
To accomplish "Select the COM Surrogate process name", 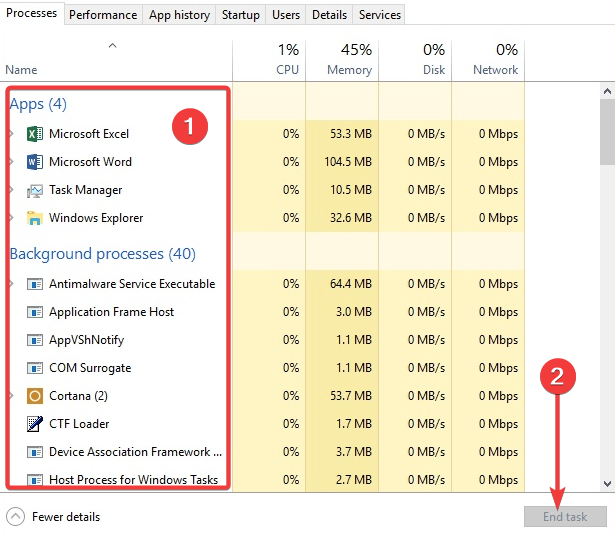I will (90, 368).
